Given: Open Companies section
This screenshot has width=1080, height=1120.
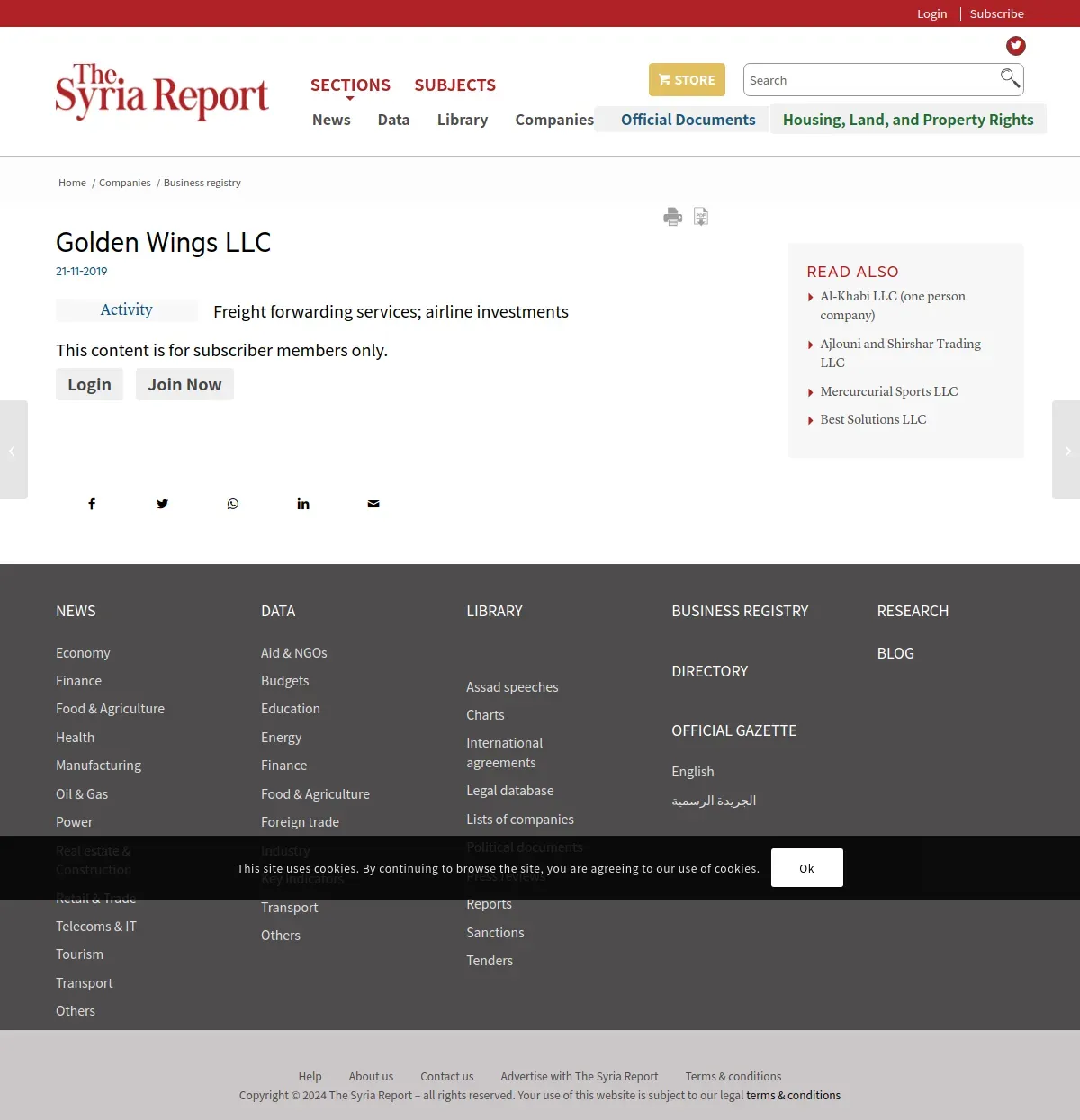Looking at the screenshot, I should pyautogui.click(x=554, y=120).
